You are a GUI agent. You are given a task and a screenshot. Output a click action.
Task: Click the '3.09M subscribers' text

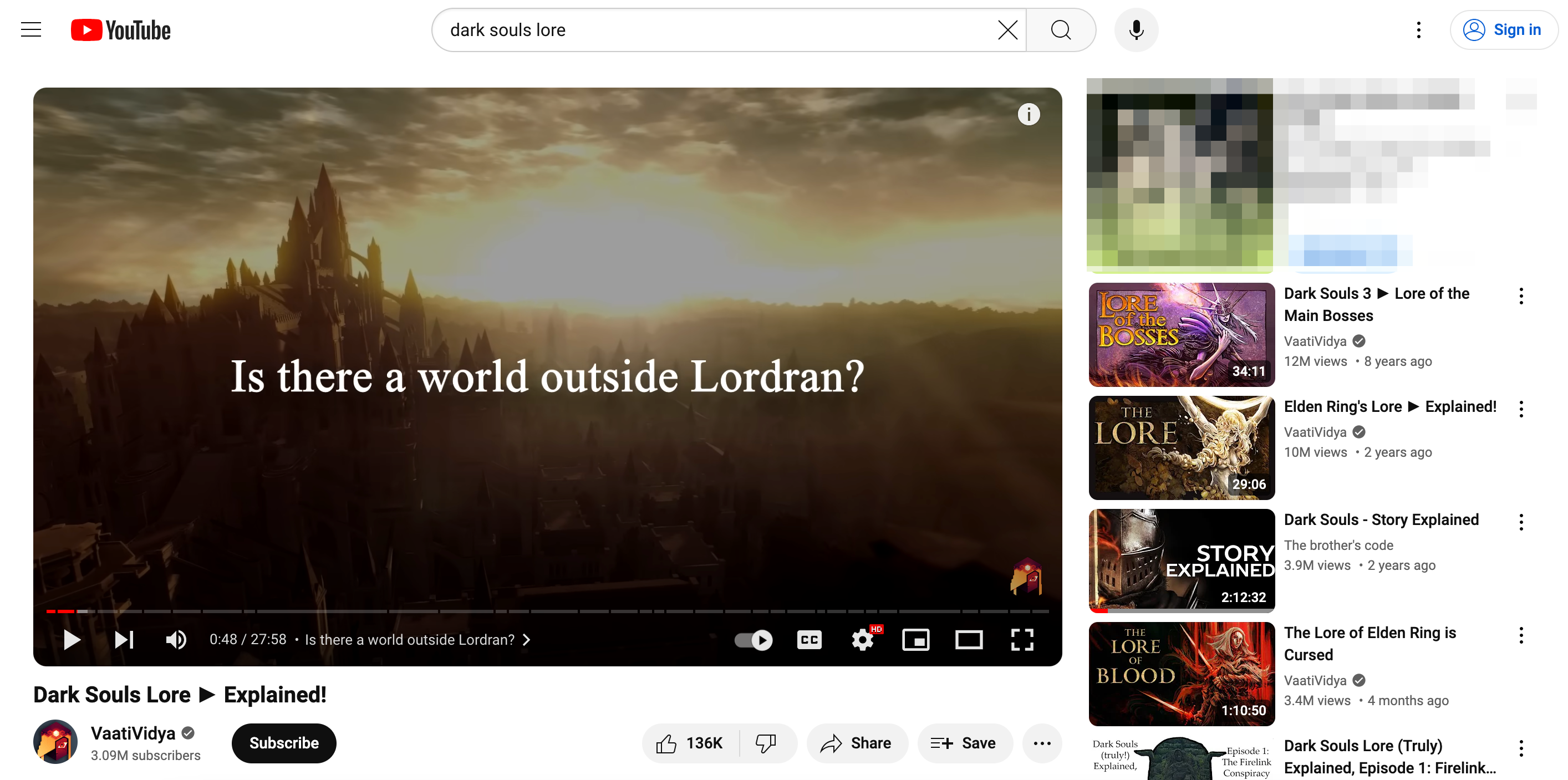pos(145,755)
